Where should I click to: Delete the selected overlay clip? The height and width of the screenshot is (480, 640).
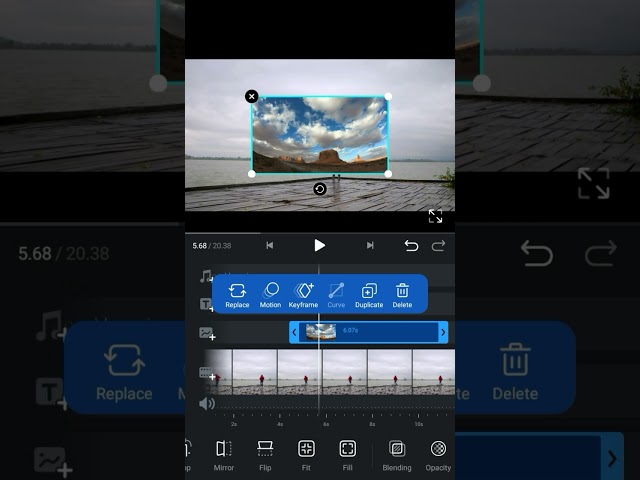(402, 296)
